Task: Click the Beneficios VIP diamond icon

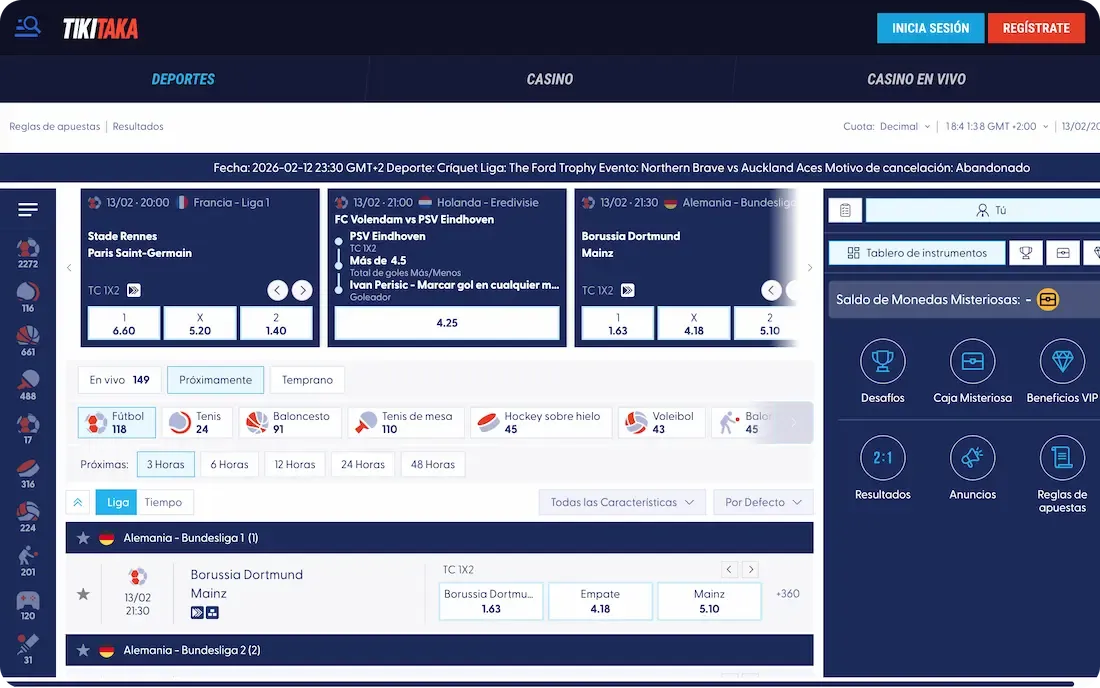Action: [x=1062, y=362]
